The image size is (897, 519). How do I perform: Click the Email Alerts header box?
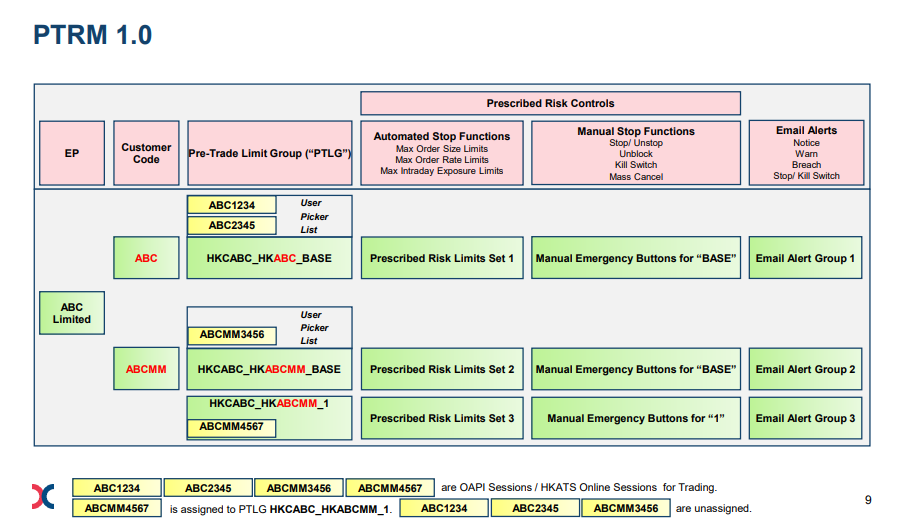tap(807, 153)
